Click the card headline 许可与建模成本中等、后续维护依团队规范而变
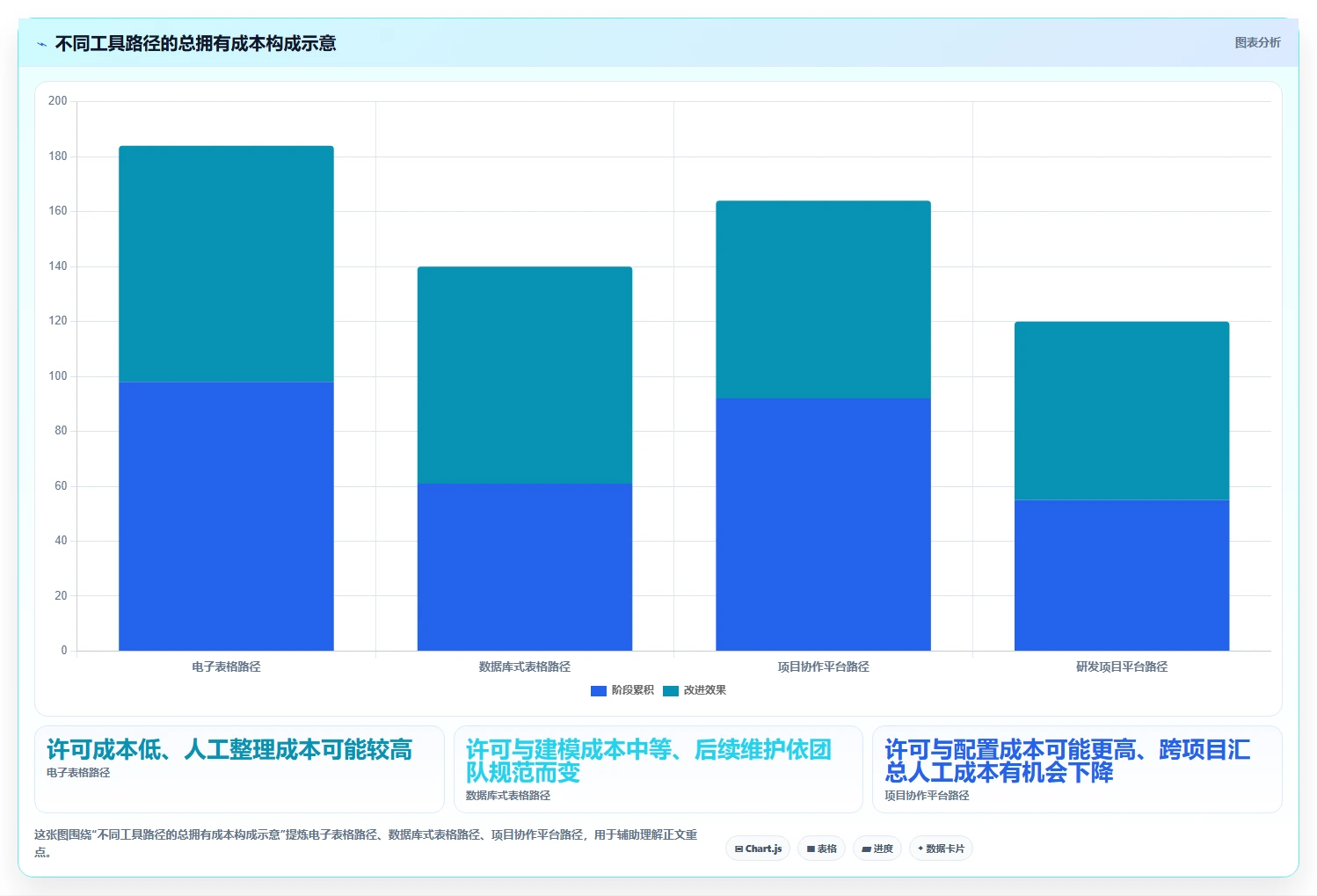Viewport: 1317px width, 896px height. click(649, 761)
